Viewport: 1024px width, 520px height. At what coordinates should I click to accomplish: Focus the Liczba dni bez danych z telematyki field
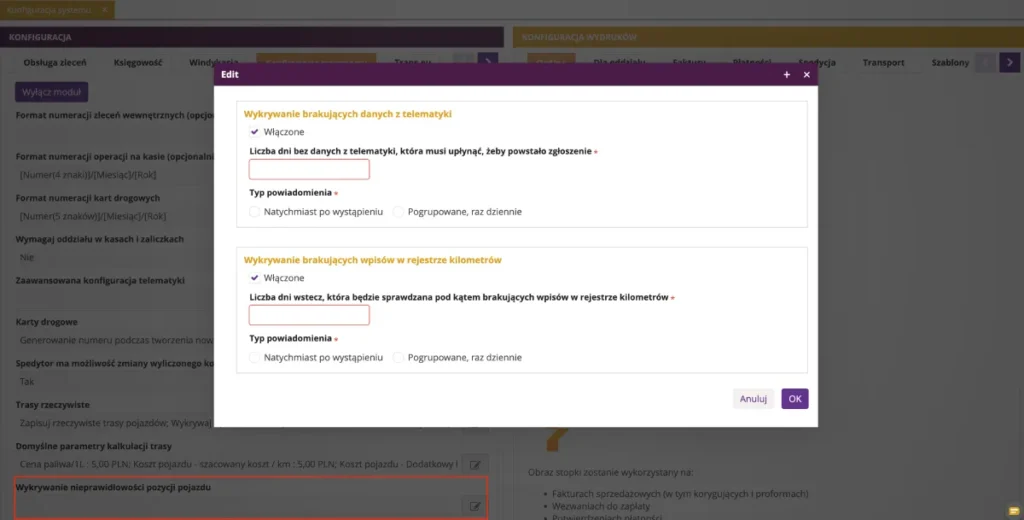click(x=309, y=169)
